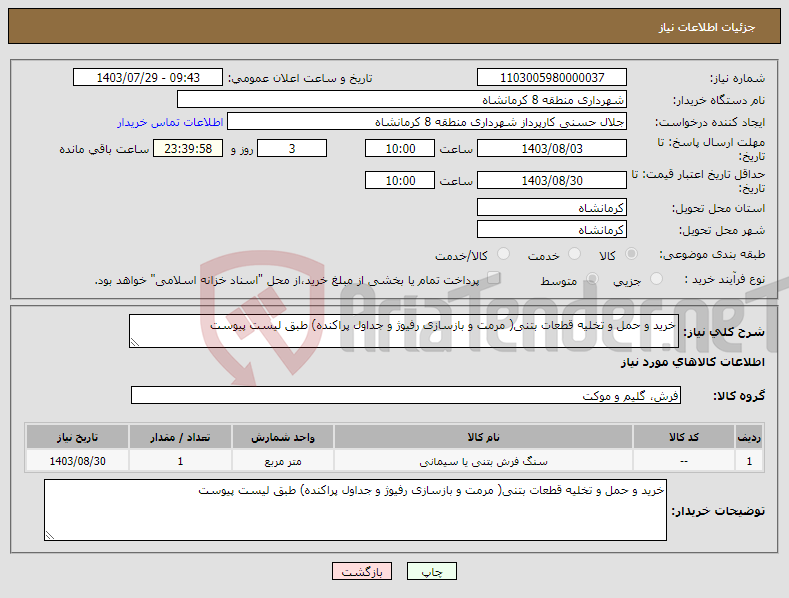This screenshot has height=598, width=789.
Task: Click the گروه کالا field فرش، گلیم و موکت
Action: pos(406,396)
